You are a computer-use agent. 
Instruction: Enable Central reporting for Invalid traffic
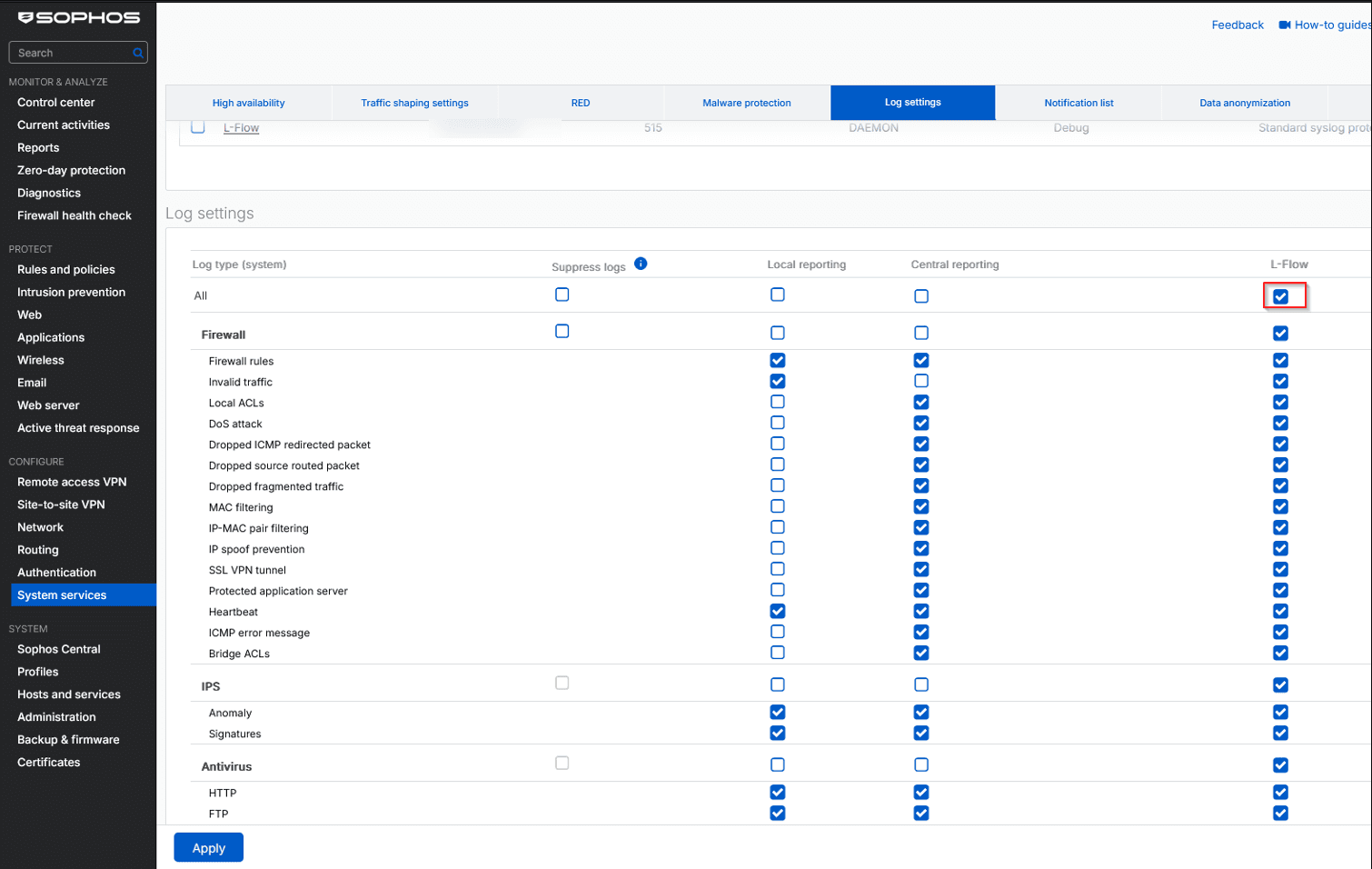pos(921,381)
